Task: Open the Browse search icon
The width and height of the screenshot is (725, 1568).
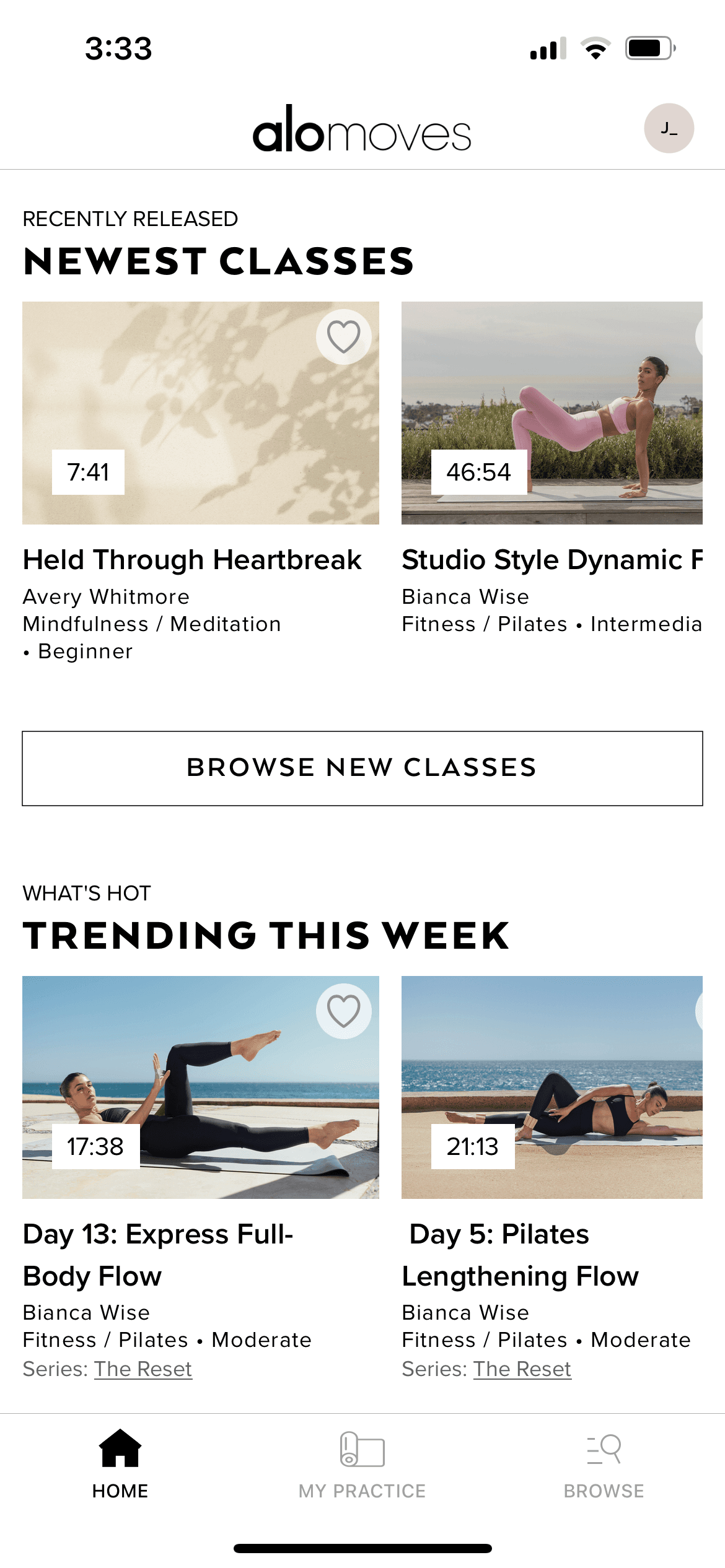Action: click(x=604, y=1449)
